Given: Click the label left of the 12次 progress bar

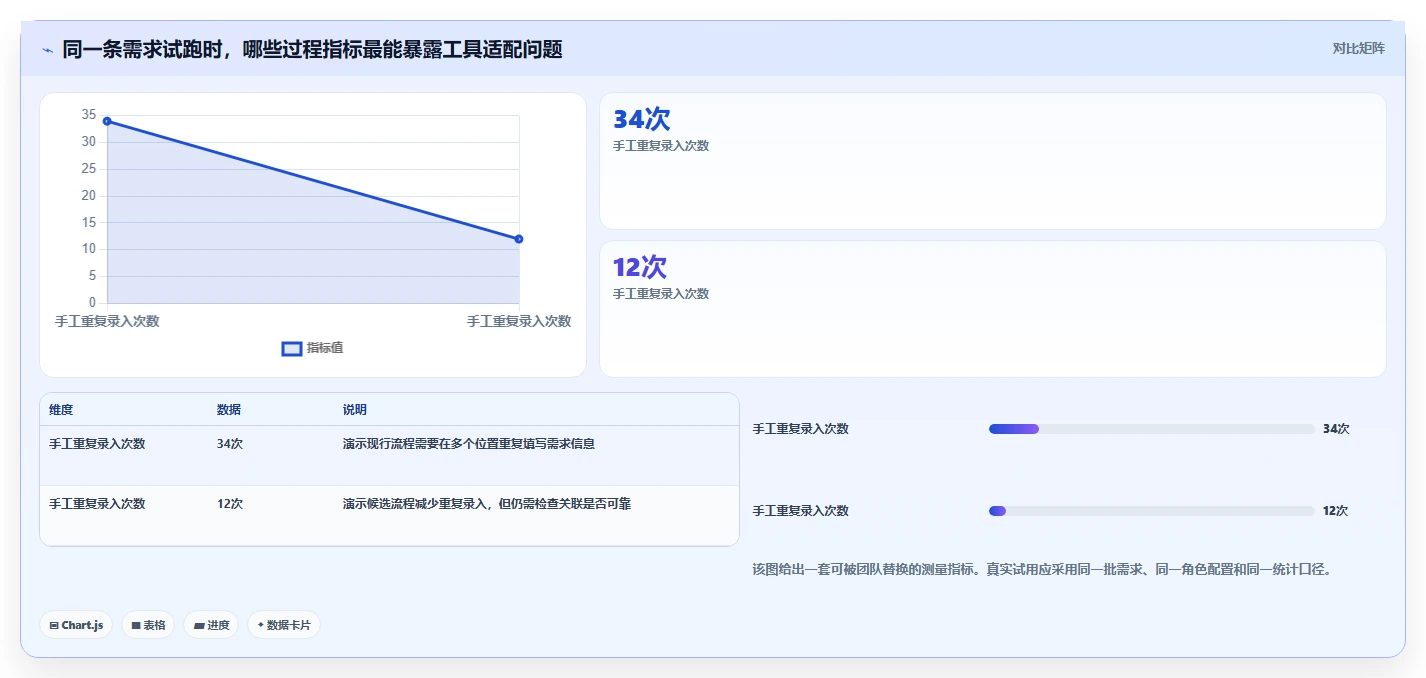Looking at the screenshot, I should [x=800, y=511].
